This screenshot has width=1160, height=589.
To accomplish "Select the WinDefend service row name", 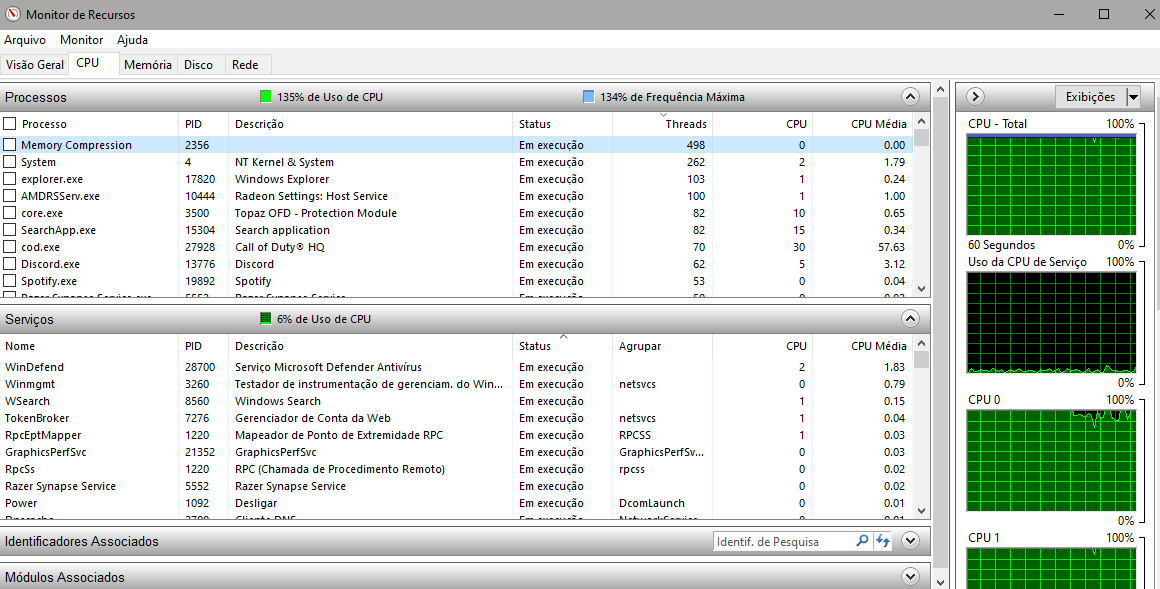I will point(34,367).
